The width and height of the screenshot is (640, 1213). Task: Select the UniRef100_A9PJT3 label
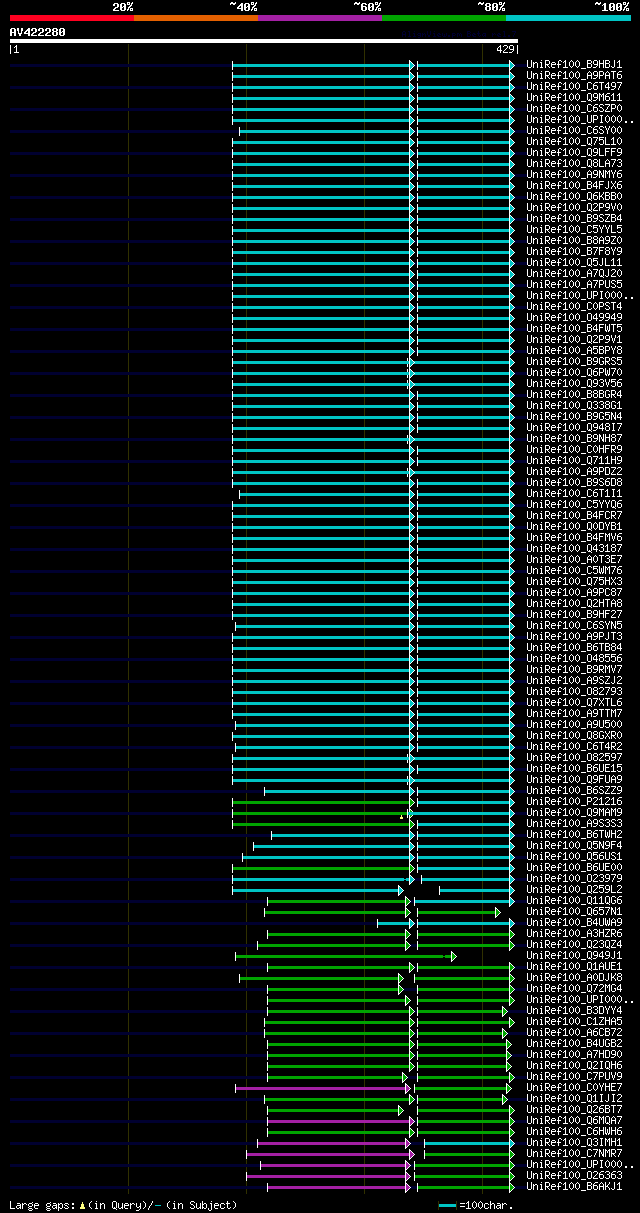click(574, 636)
